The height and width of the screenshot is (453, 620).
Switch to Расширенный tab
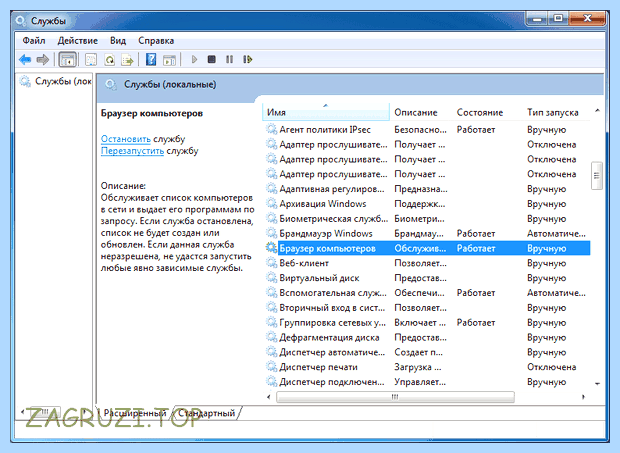coord(135,413)
